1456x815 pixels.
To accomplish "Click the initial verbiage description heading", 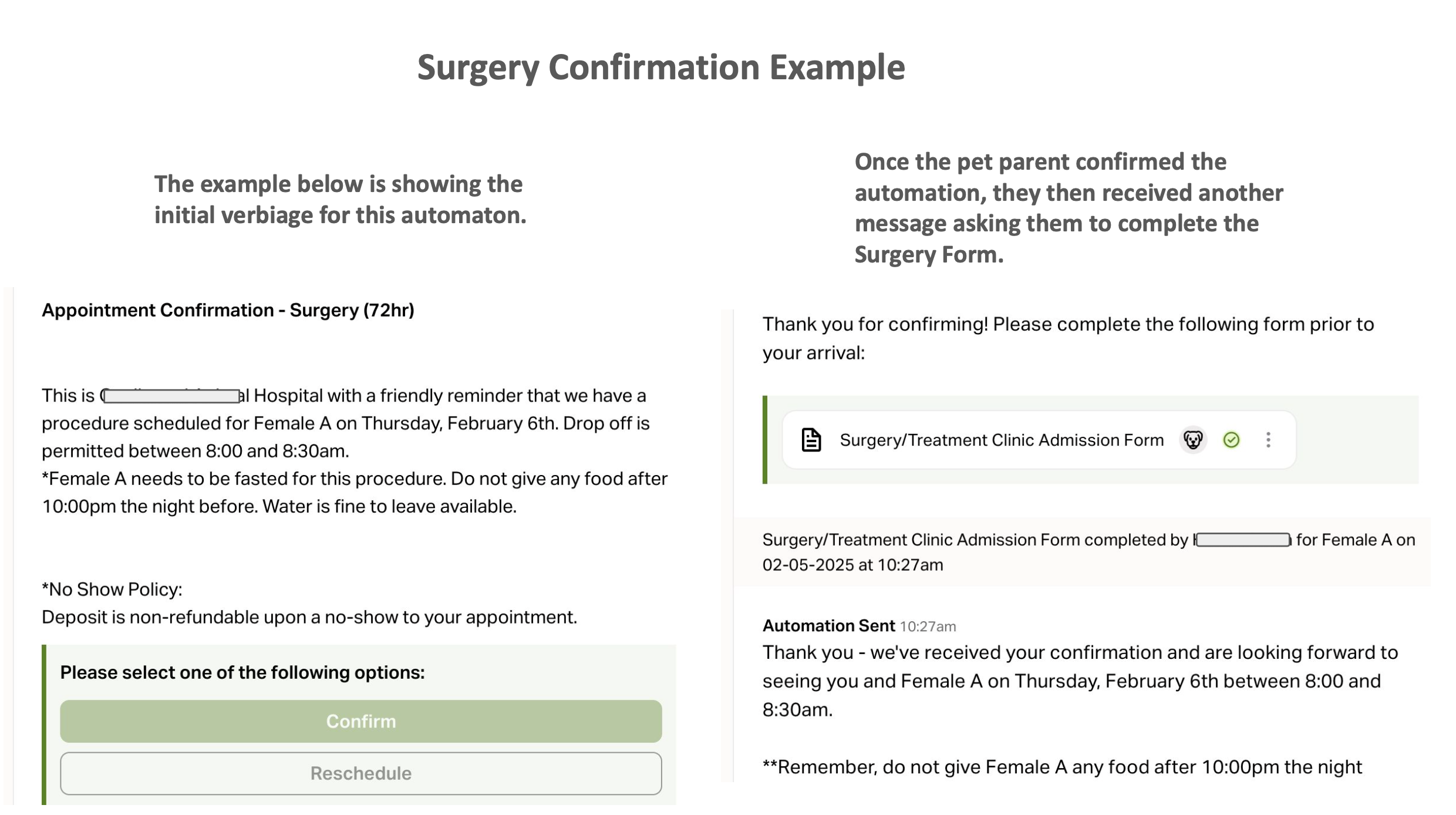I will 340,200.
